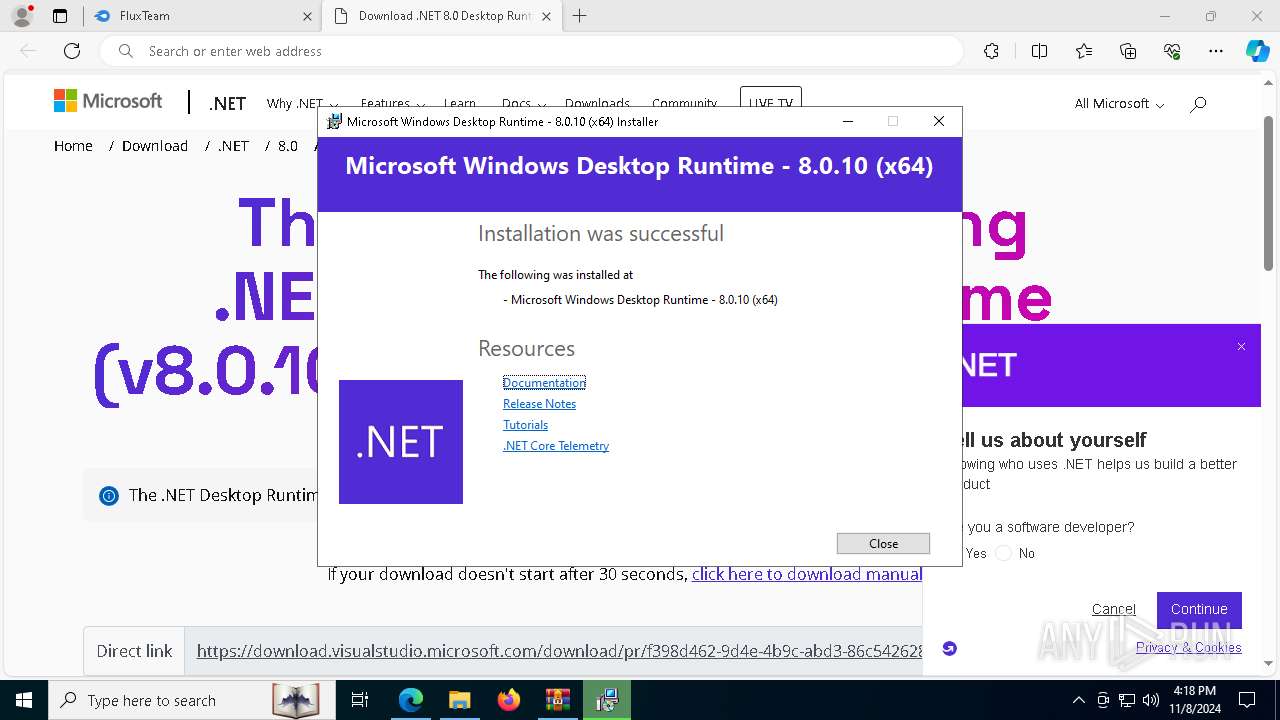Open the tab actions menu icon
Screen dimensions: 1280x720
click(x=60, y=16)
